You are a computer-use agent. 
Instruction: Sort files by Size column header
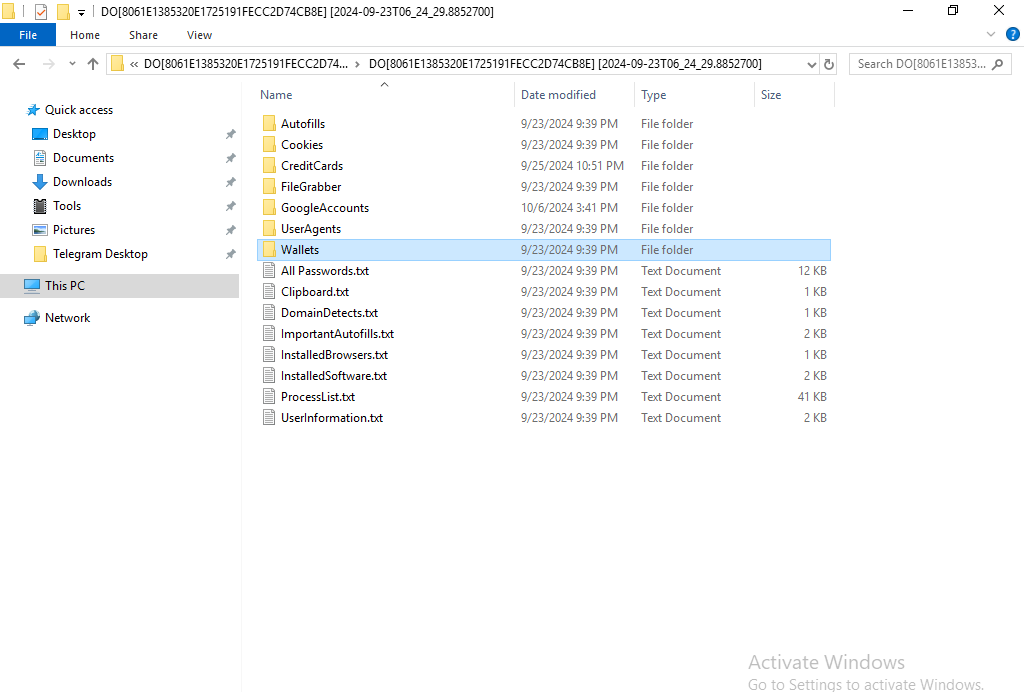coord(771,95)
